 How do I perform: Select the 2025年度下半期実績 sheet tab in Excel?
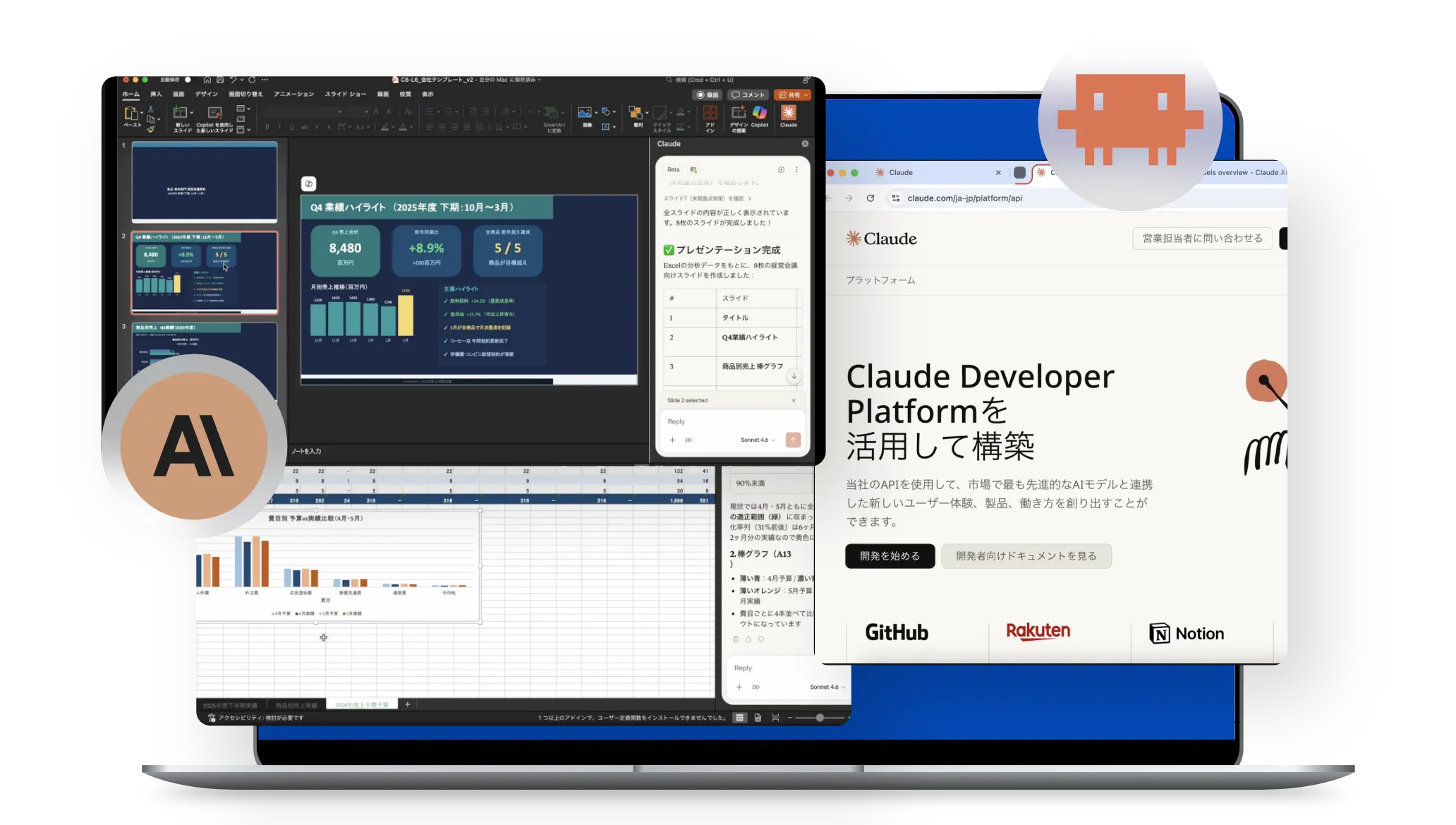[x=230, y=705]
